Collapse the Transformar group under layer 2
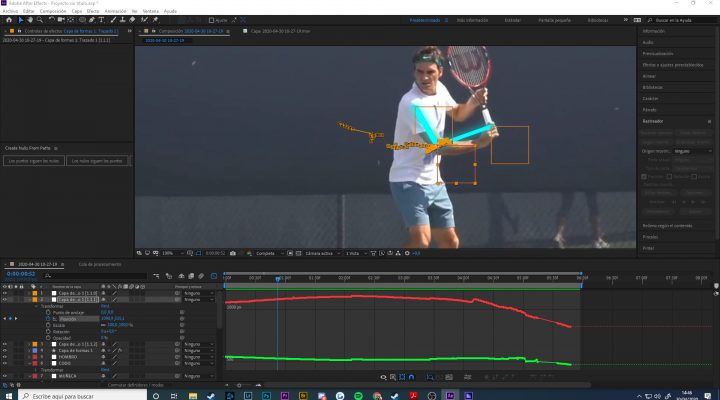 tap(36, 306)
